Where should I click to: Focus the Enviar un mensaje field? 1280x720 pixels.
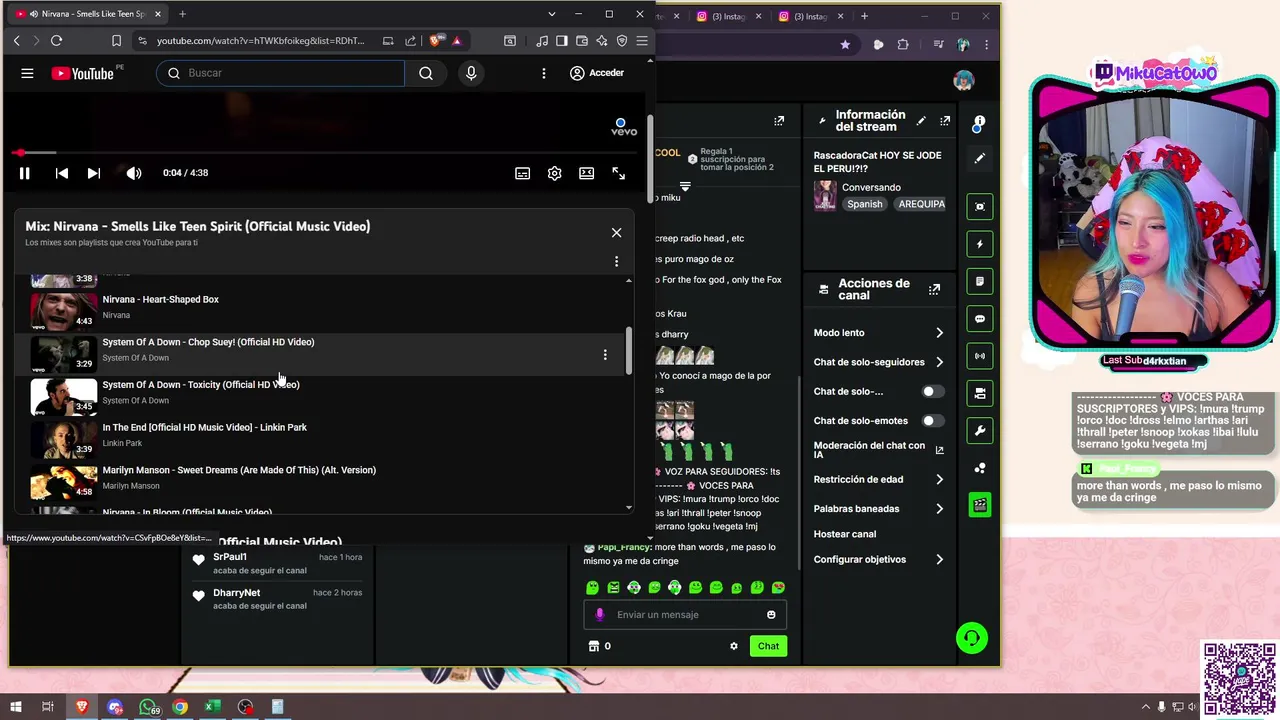click(x=685, y=615)
